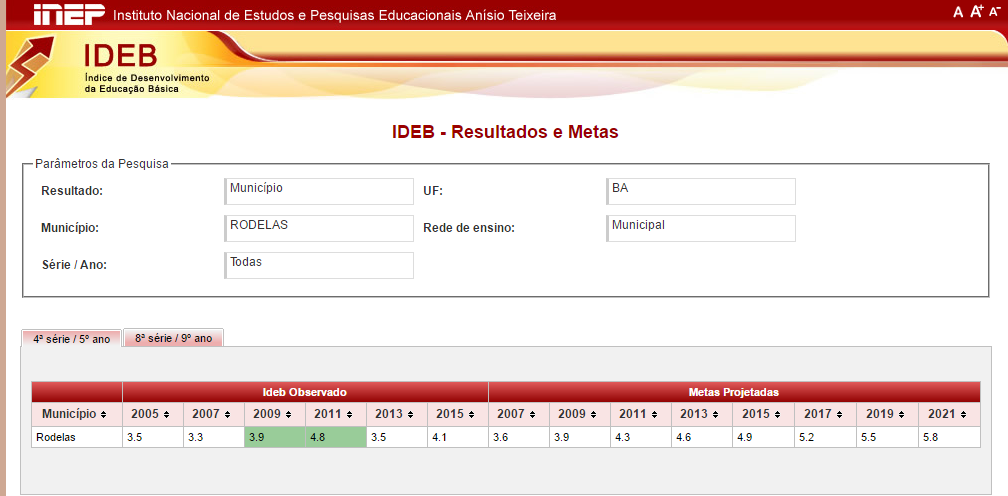Click the IDEB arrow logo

[30, 67]
